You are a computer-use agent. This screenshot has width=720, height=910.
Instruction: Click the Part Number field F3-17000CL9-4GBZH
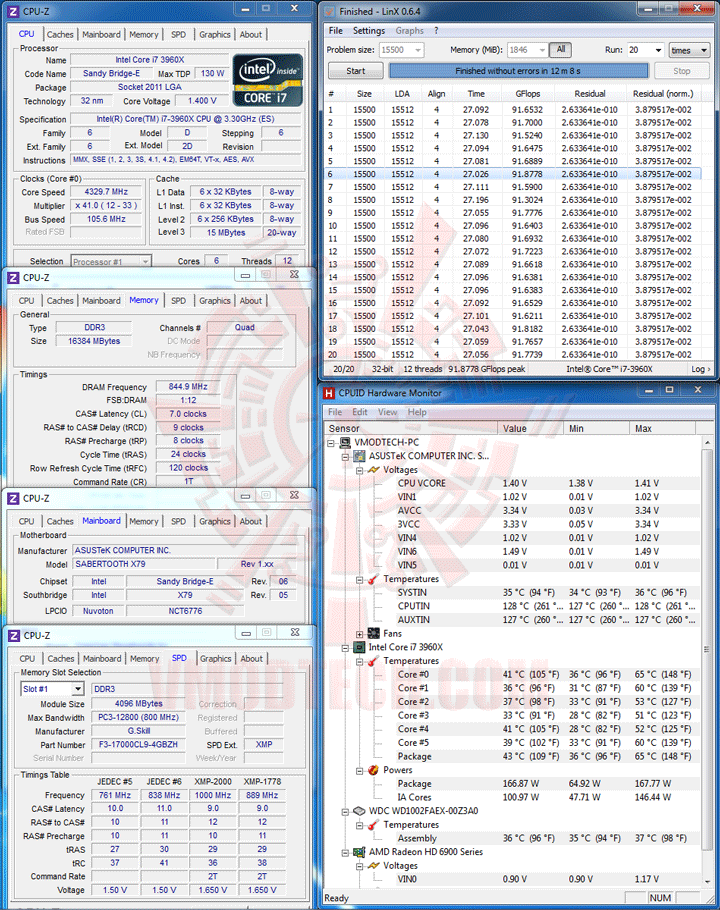pos(138,745)
